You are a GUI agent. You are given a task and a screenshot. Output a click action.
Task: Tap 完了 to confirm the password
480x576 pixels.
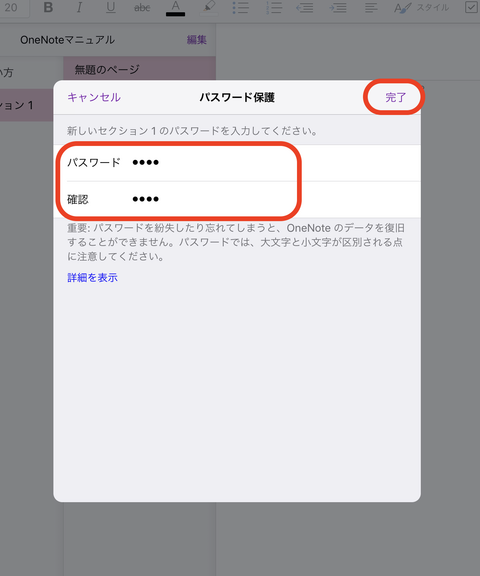pos(396,97)
